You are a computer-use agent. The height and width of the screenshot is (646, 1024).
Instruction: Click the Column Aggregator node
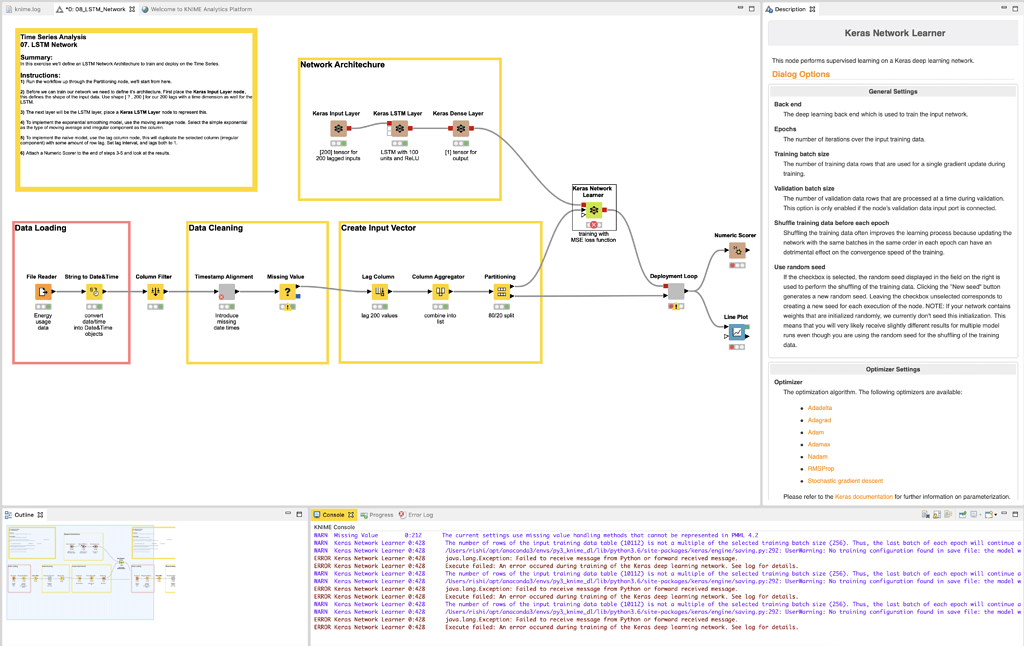point(441,291)
